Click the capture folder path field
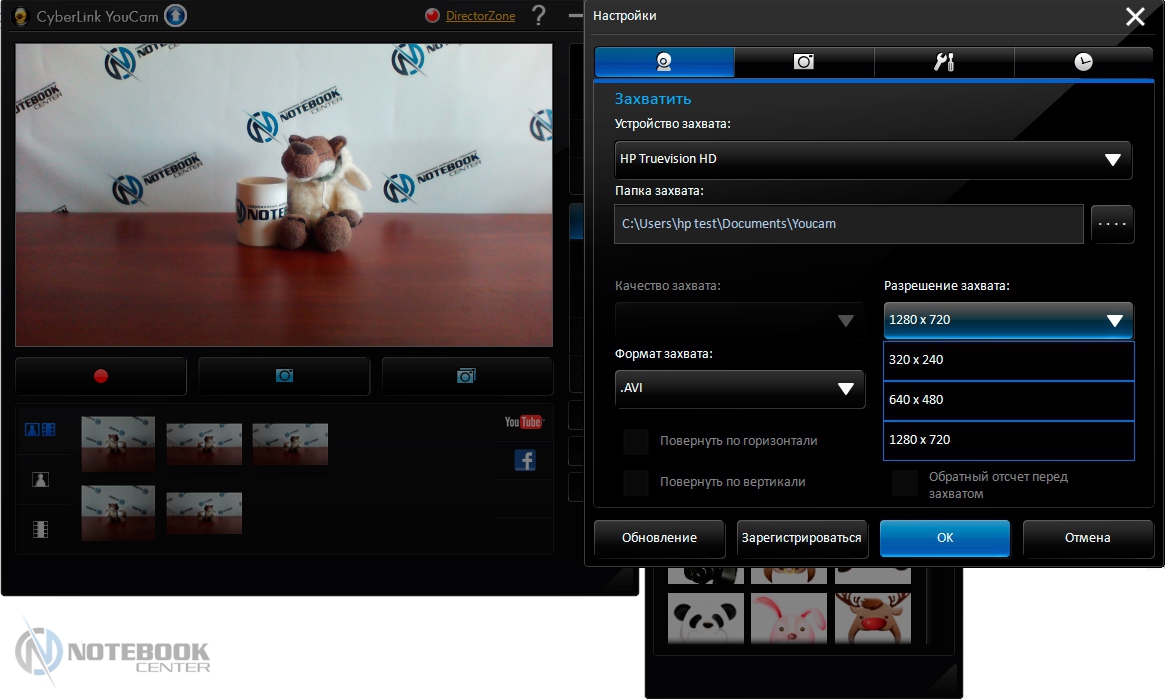The width and height of the screenshot is (1165, 699). 848,224
